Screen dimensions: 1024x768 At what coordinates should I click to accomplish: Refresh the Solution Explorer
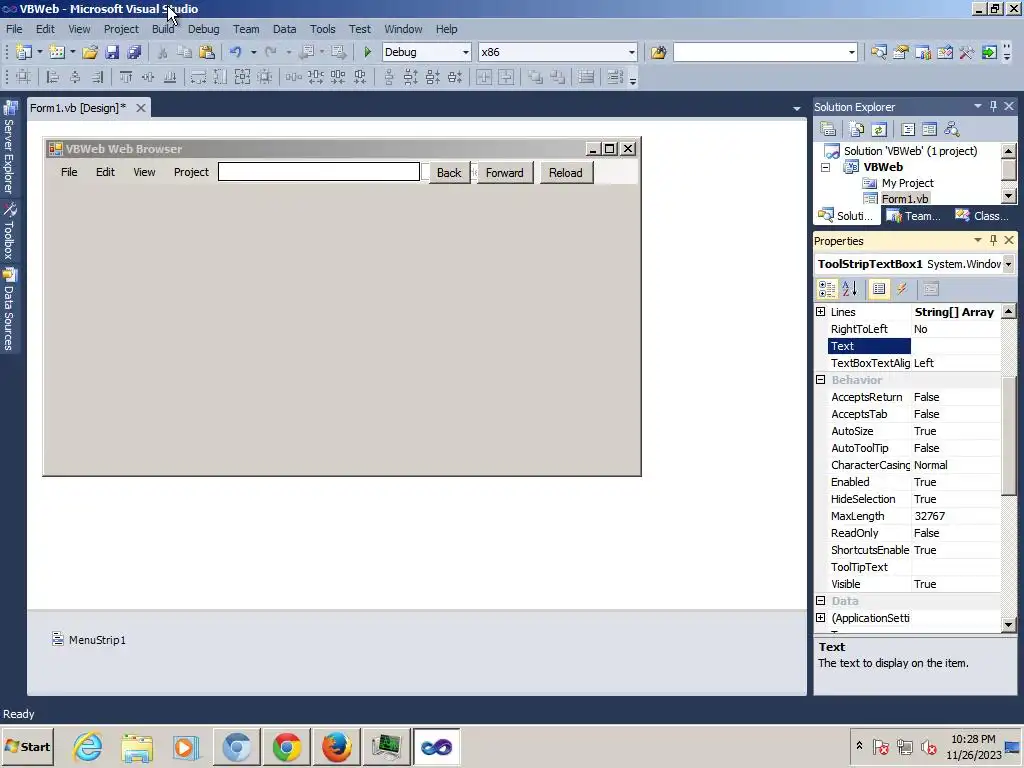[879, 129]
